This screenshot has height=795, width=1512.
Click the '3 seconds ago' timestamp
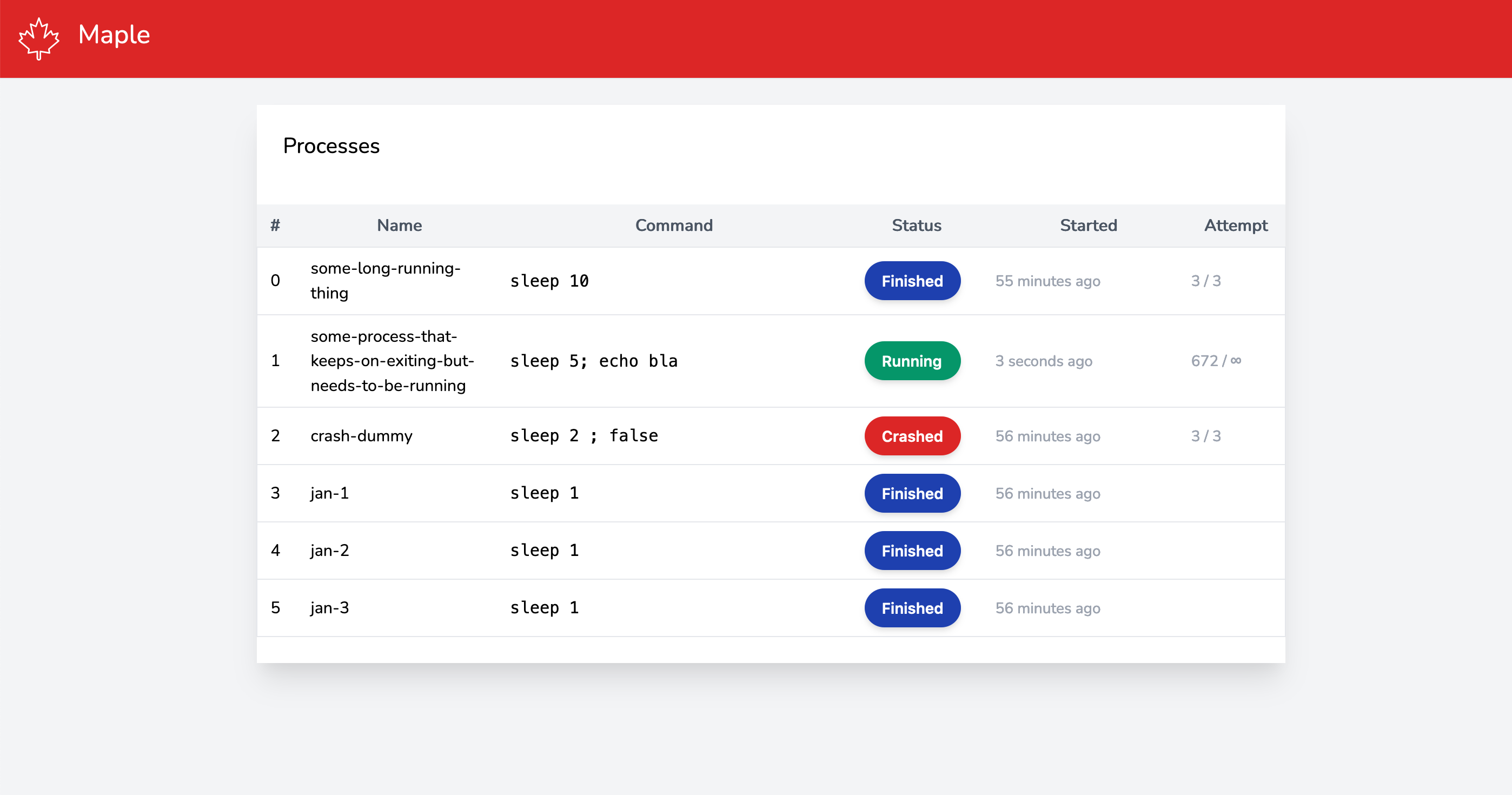click(x=1043, y=361)
